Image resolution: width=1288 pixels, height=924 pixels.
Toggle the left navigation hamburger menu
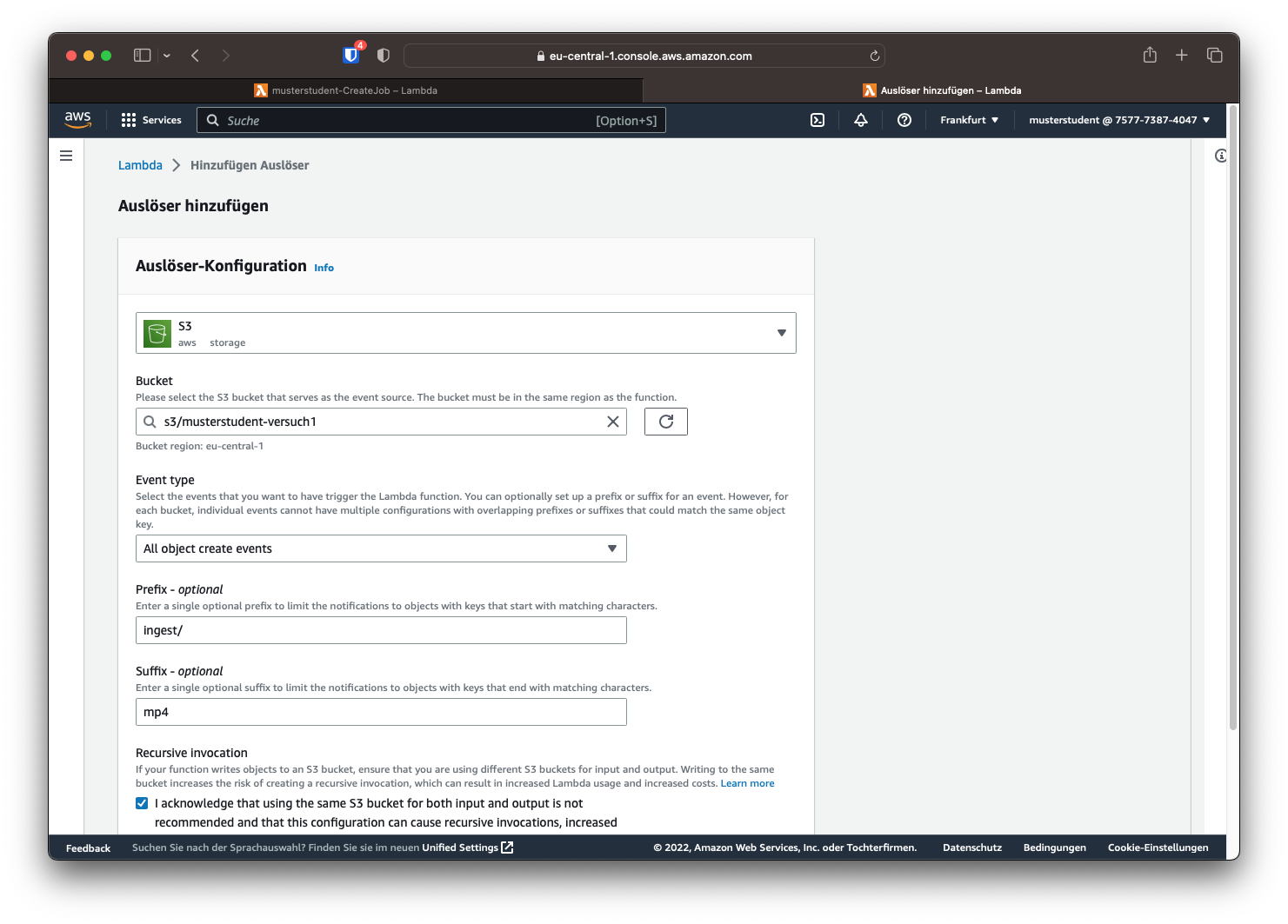66,156
